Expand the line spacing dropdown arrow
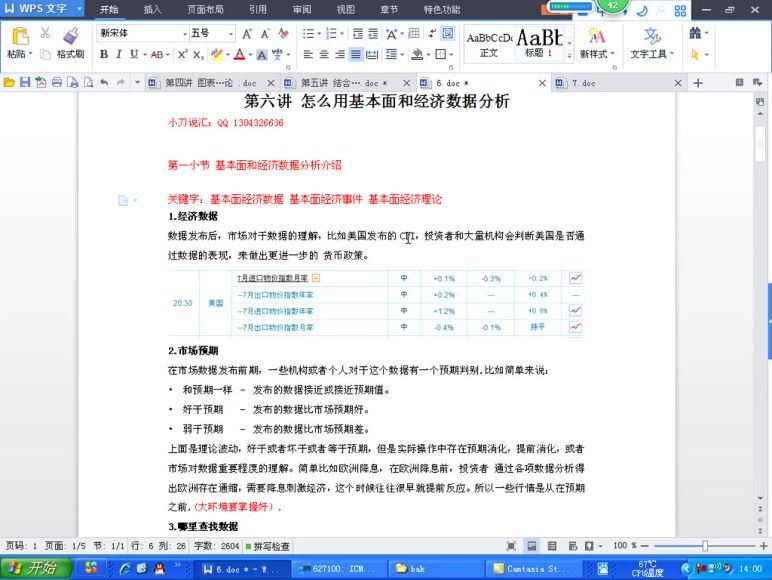Screen dimensions: 772x580 coord(402,55)
